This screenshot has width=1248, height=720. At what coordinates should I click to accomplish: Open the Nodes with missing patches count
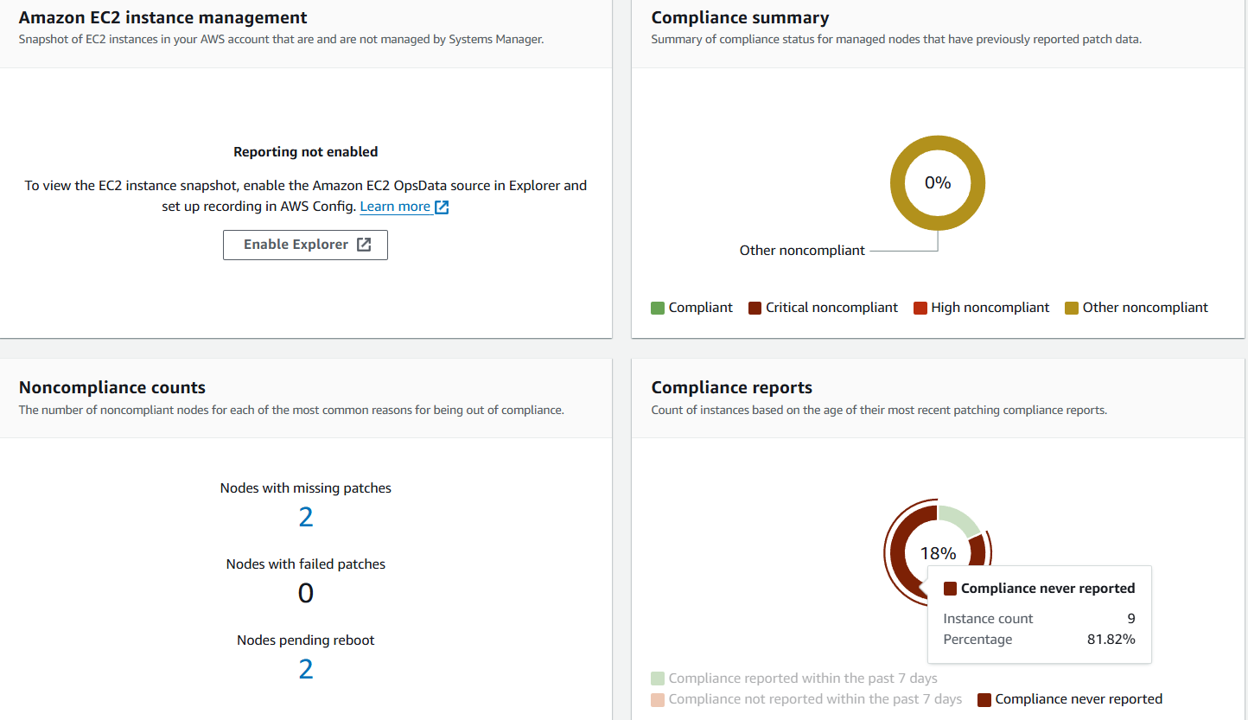[306, 517]
